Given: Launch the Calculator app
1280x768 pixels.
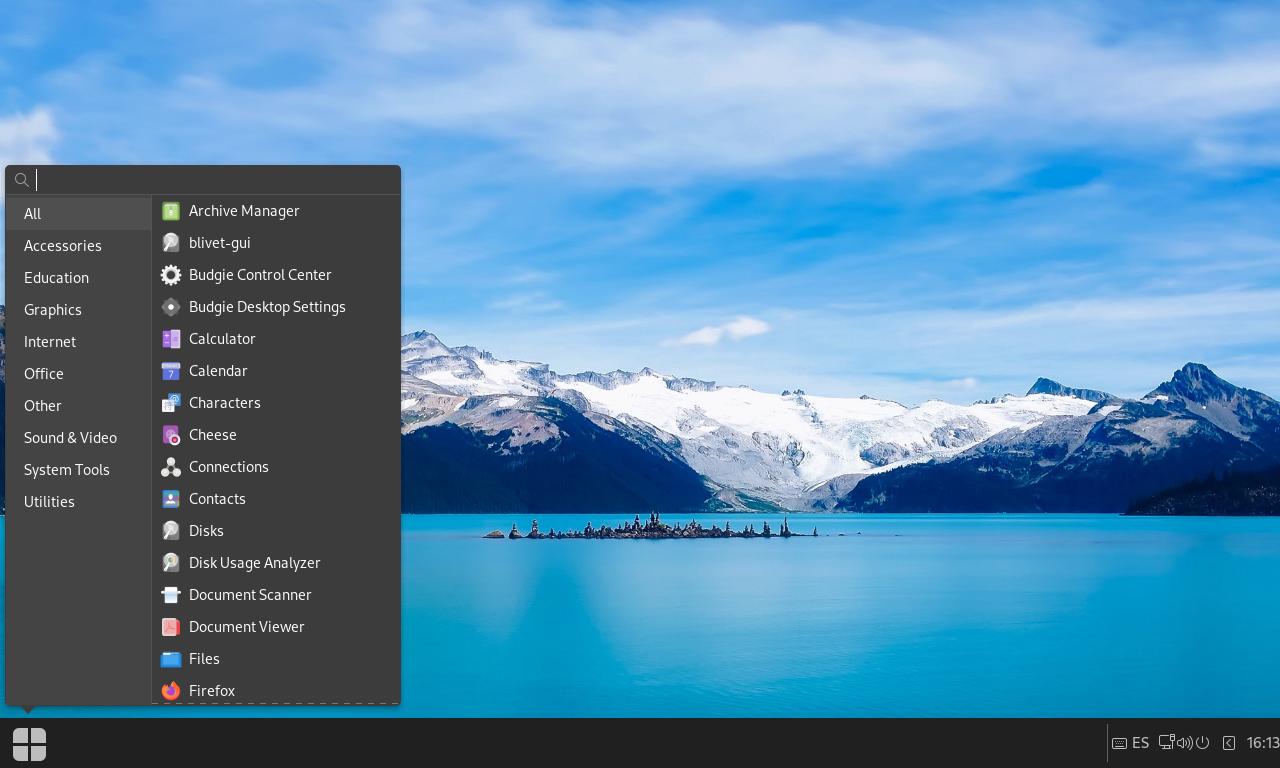Looking at the screenshot, I should pyautogui.click(x=275, y=339).
